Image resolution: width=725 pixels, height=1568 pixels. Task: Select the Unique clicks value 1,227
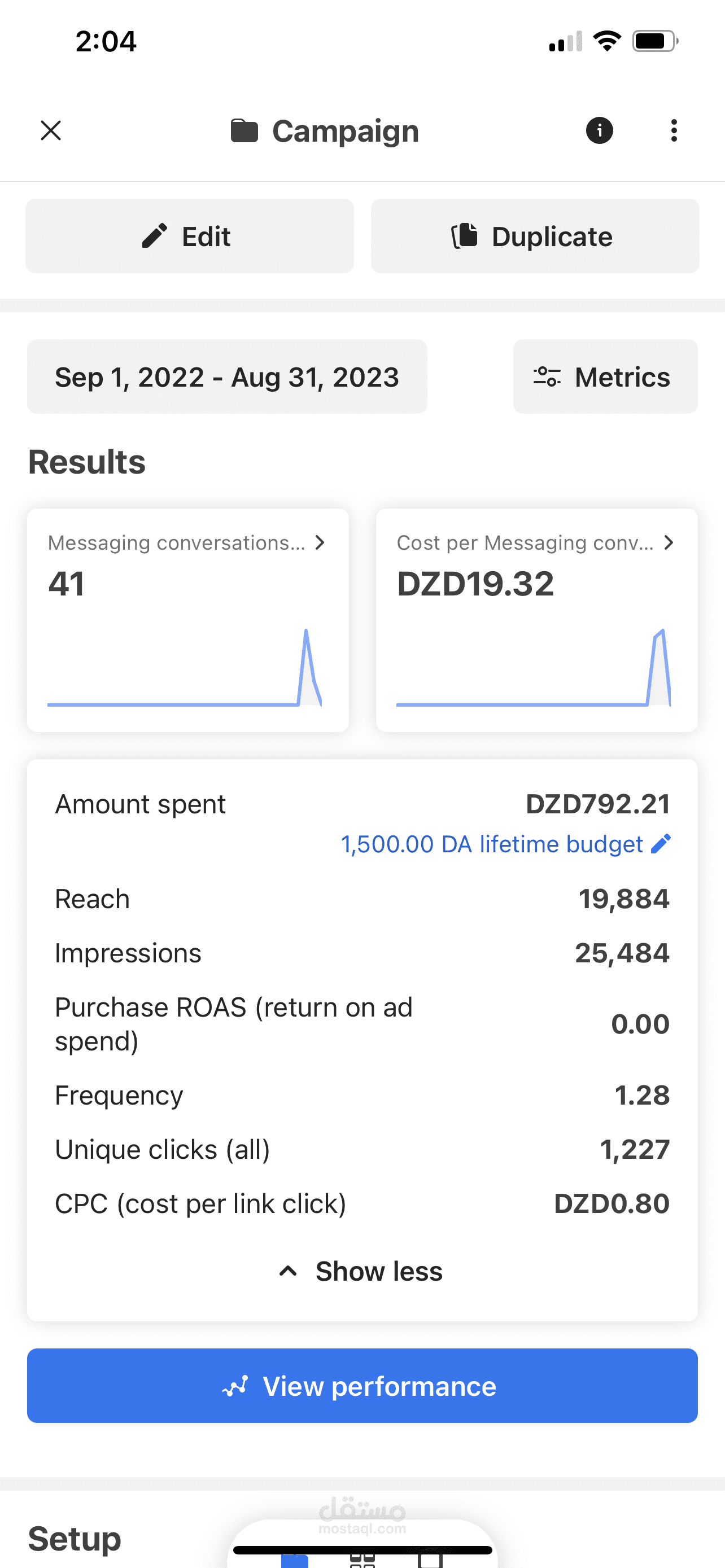tap(635, 1150)
